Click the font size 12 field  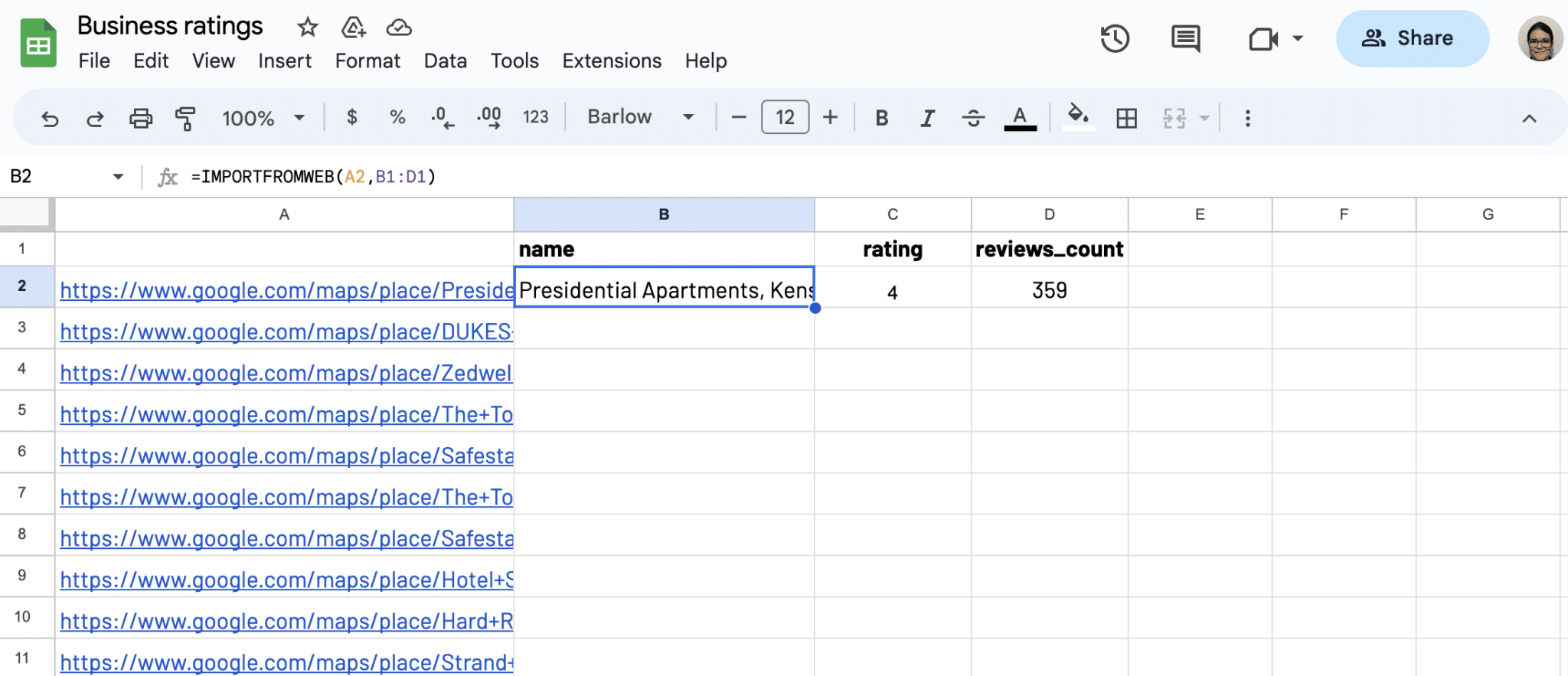(785, 117)
